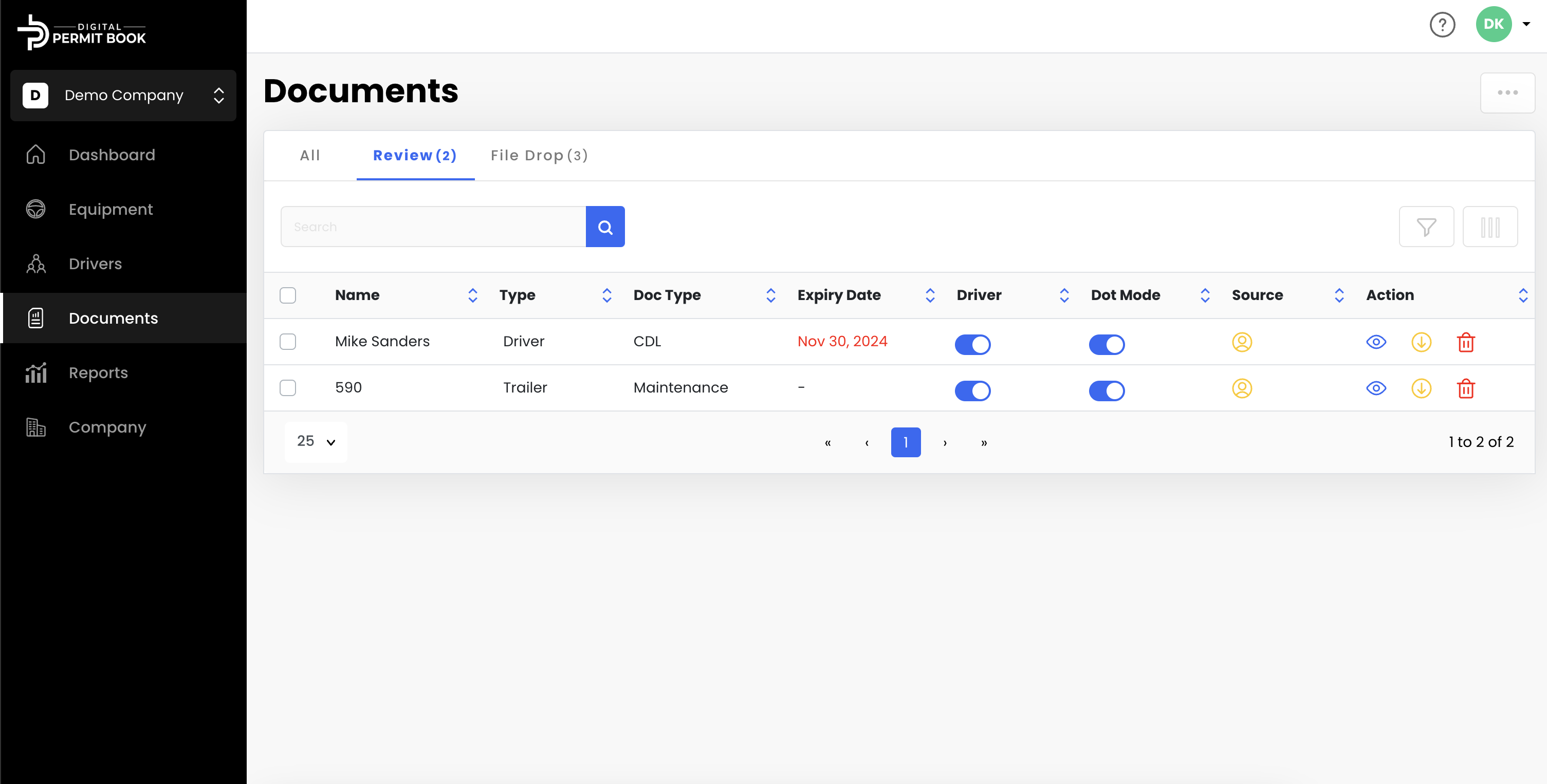Open the three-dots more options button

point(1507,92)
